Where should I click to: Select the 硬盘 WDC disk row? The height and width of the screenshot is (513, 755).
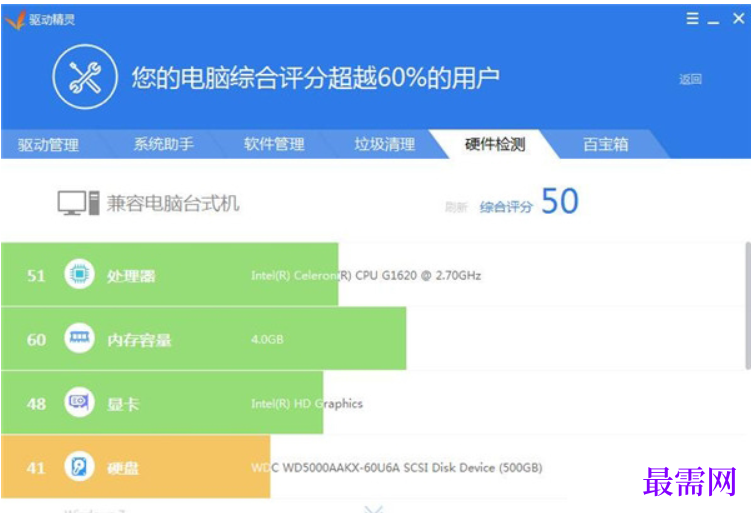tap(373, 467)
